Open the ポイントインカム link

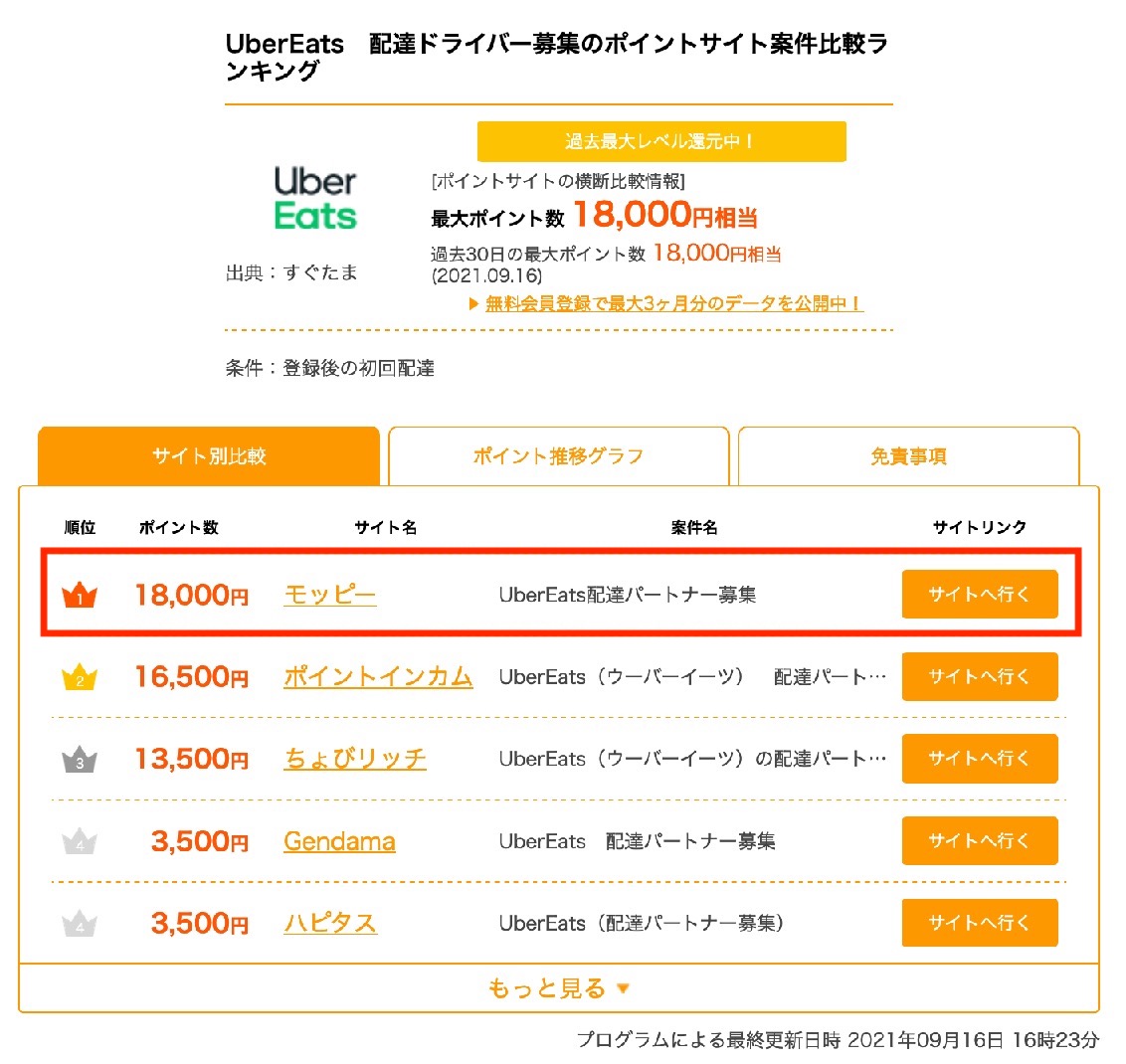(378, 677)
